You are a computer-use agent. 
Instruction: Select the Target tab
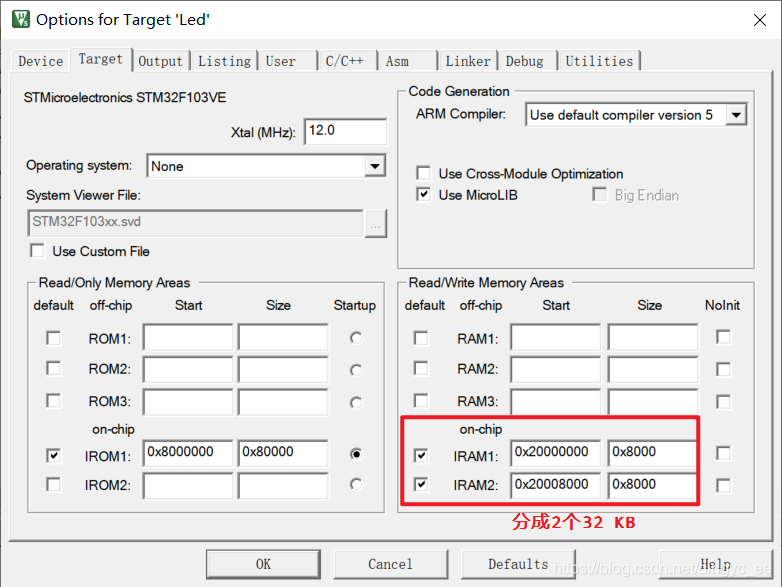pos(101,59)
